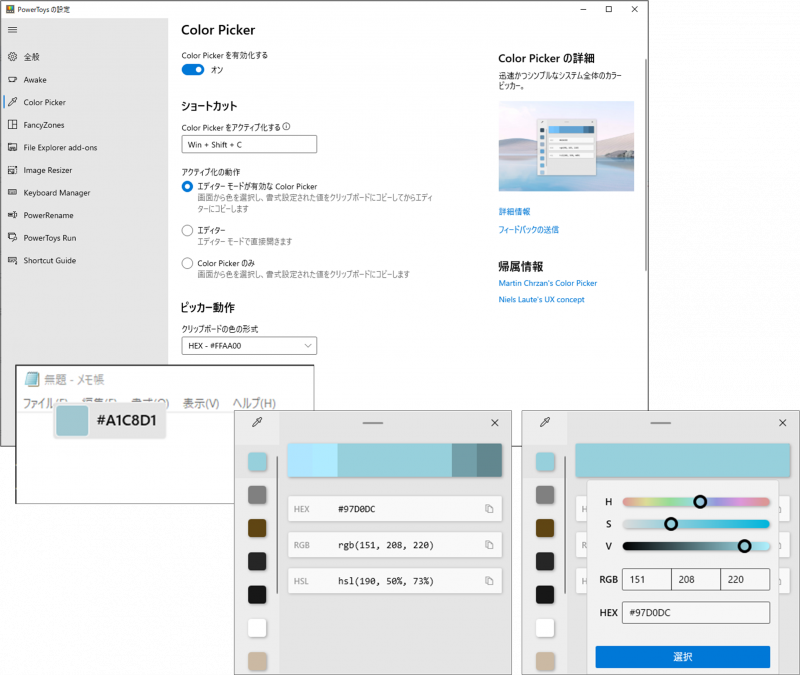This screenshot has width=800, height=675.
Task: Click the Keyboard Manager icon
Action: (13, 192)
